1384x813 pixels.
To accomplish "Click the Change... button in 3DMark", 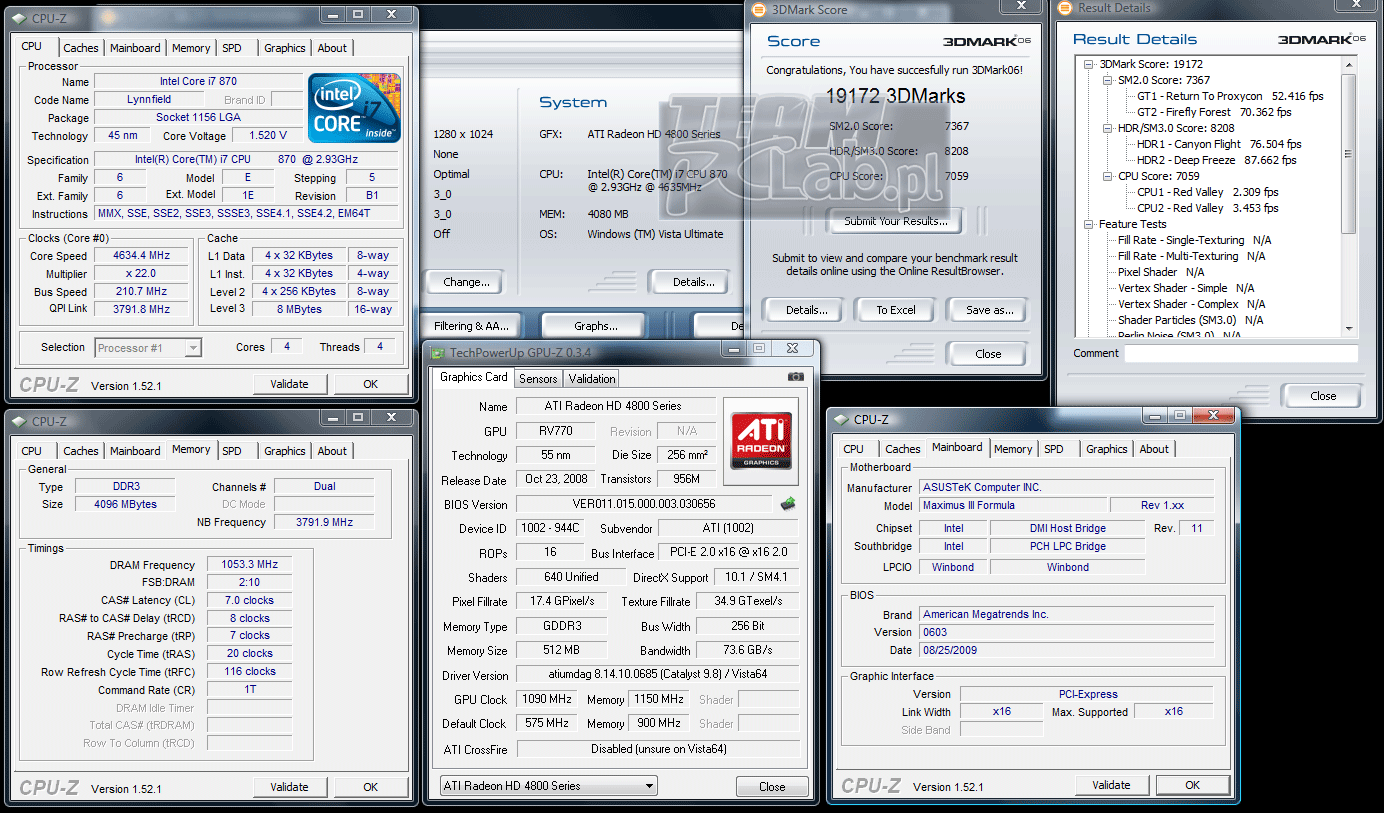I will point(466,282).
